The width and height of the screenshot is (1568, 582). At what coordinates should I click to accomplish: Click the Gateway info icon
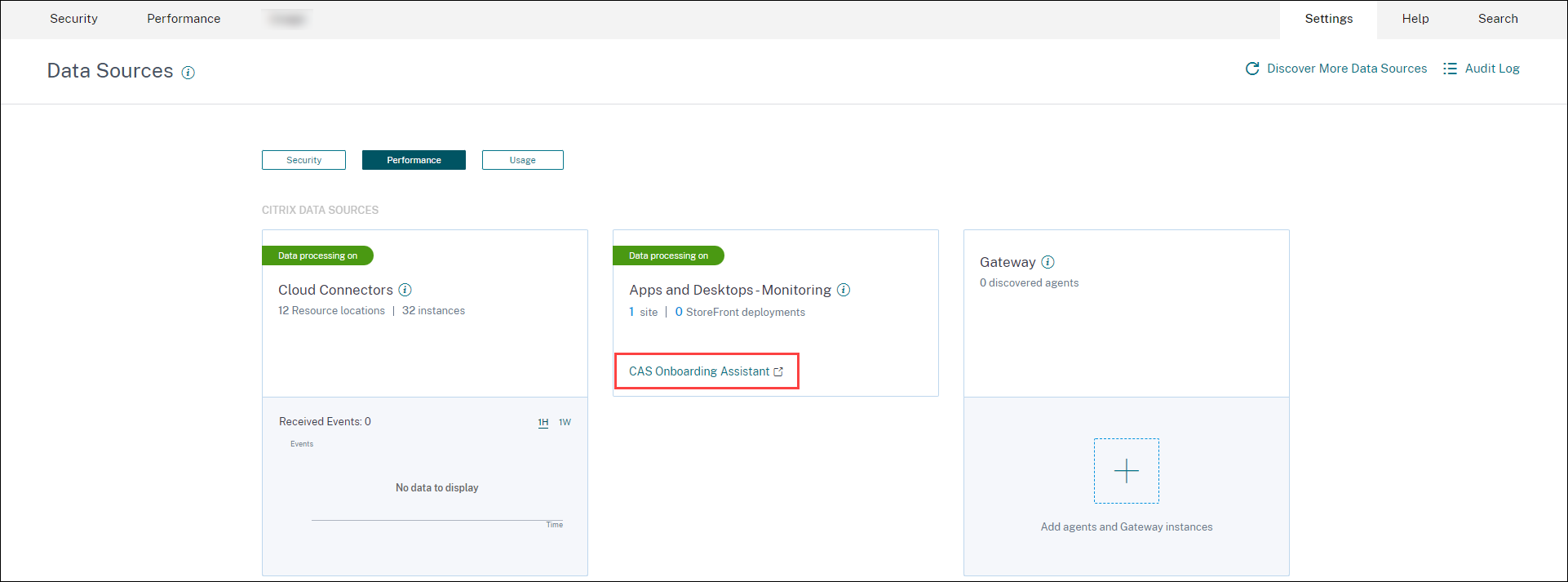point(1048,262)
